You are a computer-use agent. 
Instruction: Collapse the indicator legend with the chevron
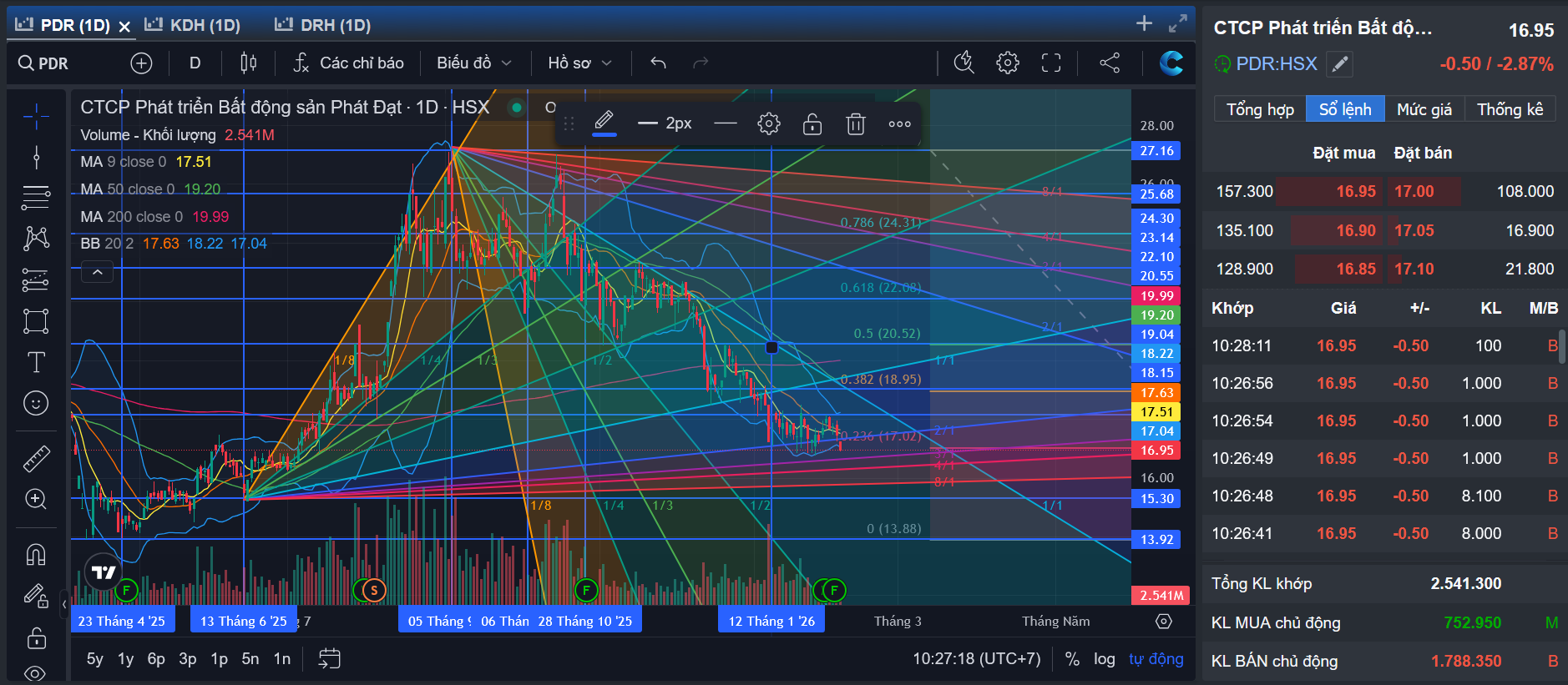pyautogui.click(x=97, y=272)
